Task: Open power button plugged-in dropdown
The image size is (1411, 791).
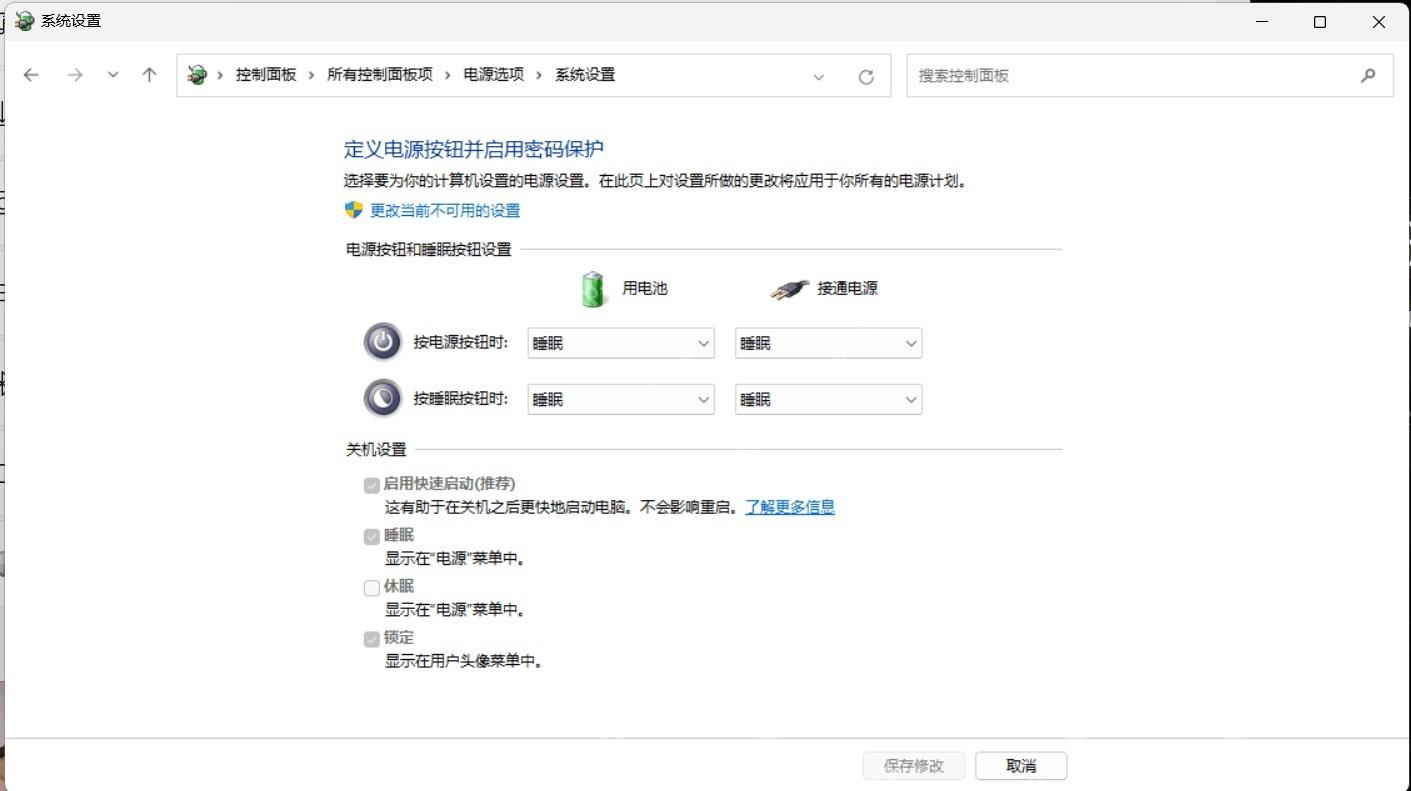Action: pos(828,343)
